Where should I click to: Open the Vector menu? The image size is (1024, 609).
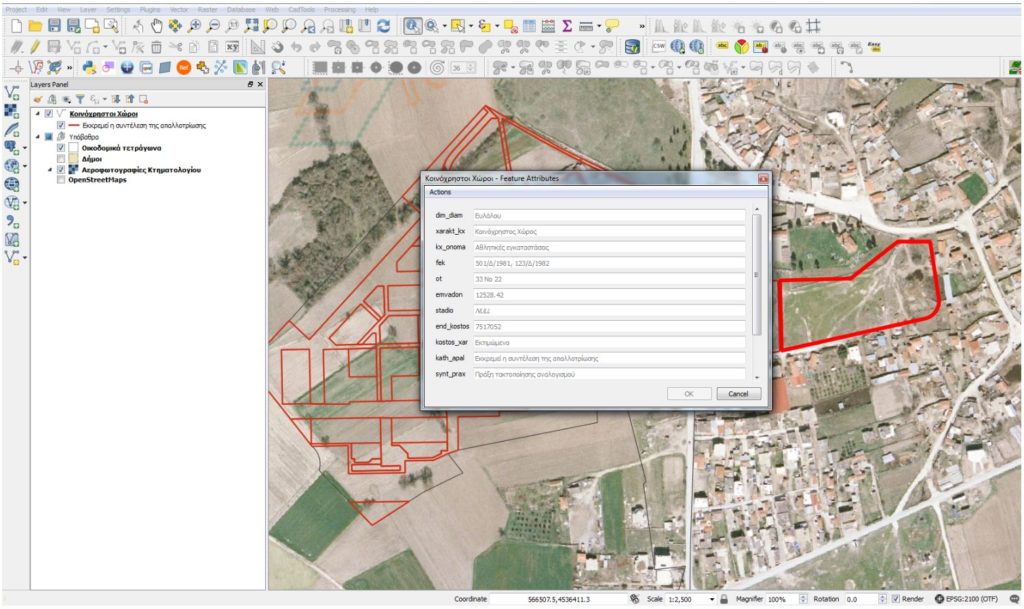pyautogui.click(x=179, y=8)
